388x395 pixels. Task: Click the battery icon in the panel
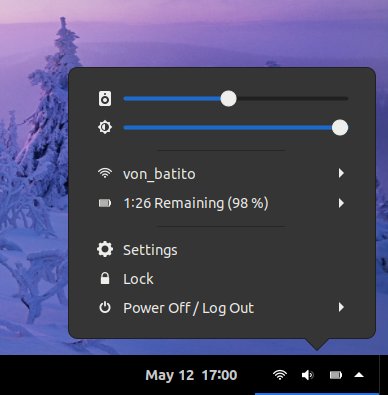(336, 375)
